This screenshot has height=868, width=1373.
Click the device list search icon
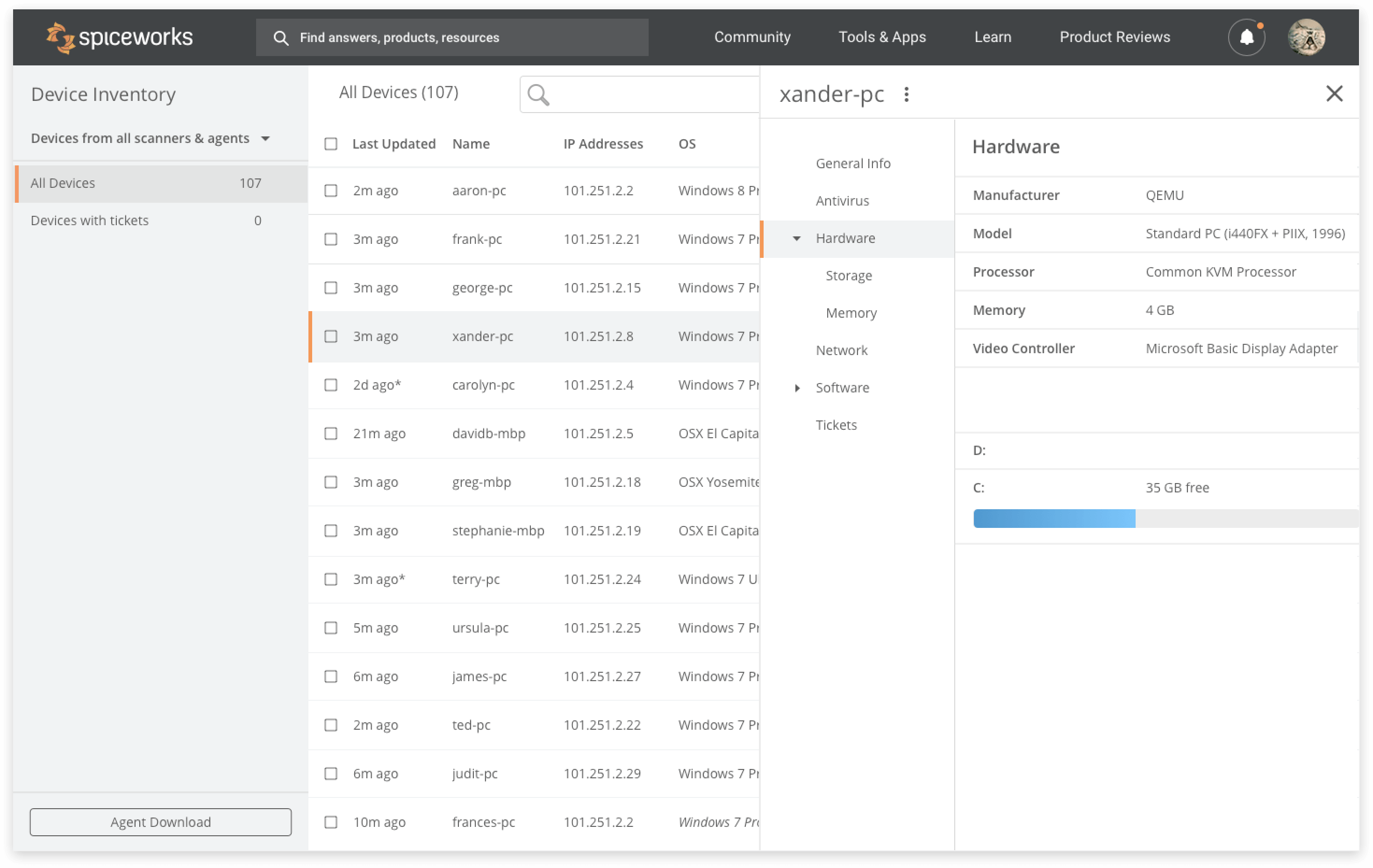[538, 95]
